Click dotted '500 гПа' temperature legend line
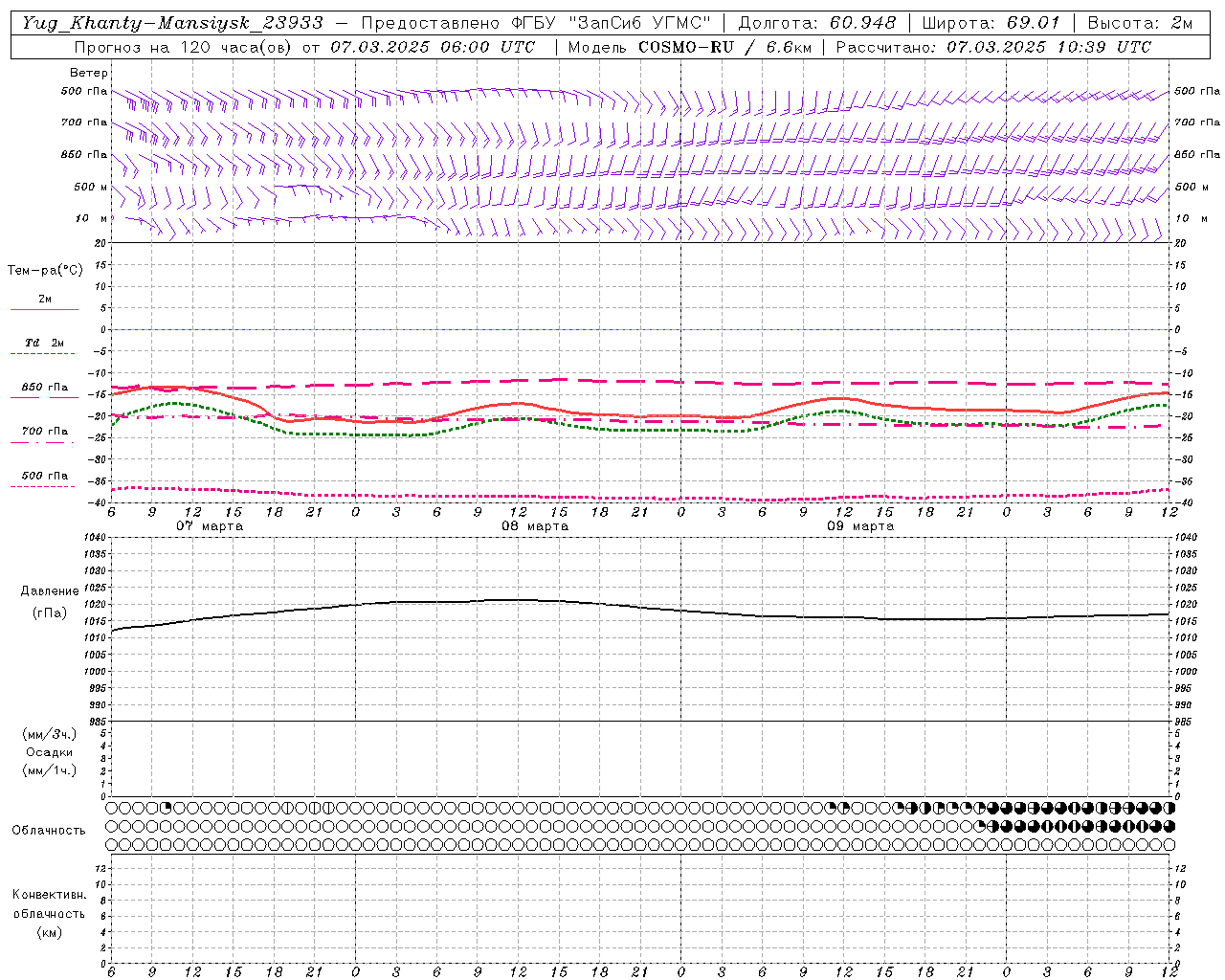The width and height of the screenshot is (1225, 980). coord(42,486)
